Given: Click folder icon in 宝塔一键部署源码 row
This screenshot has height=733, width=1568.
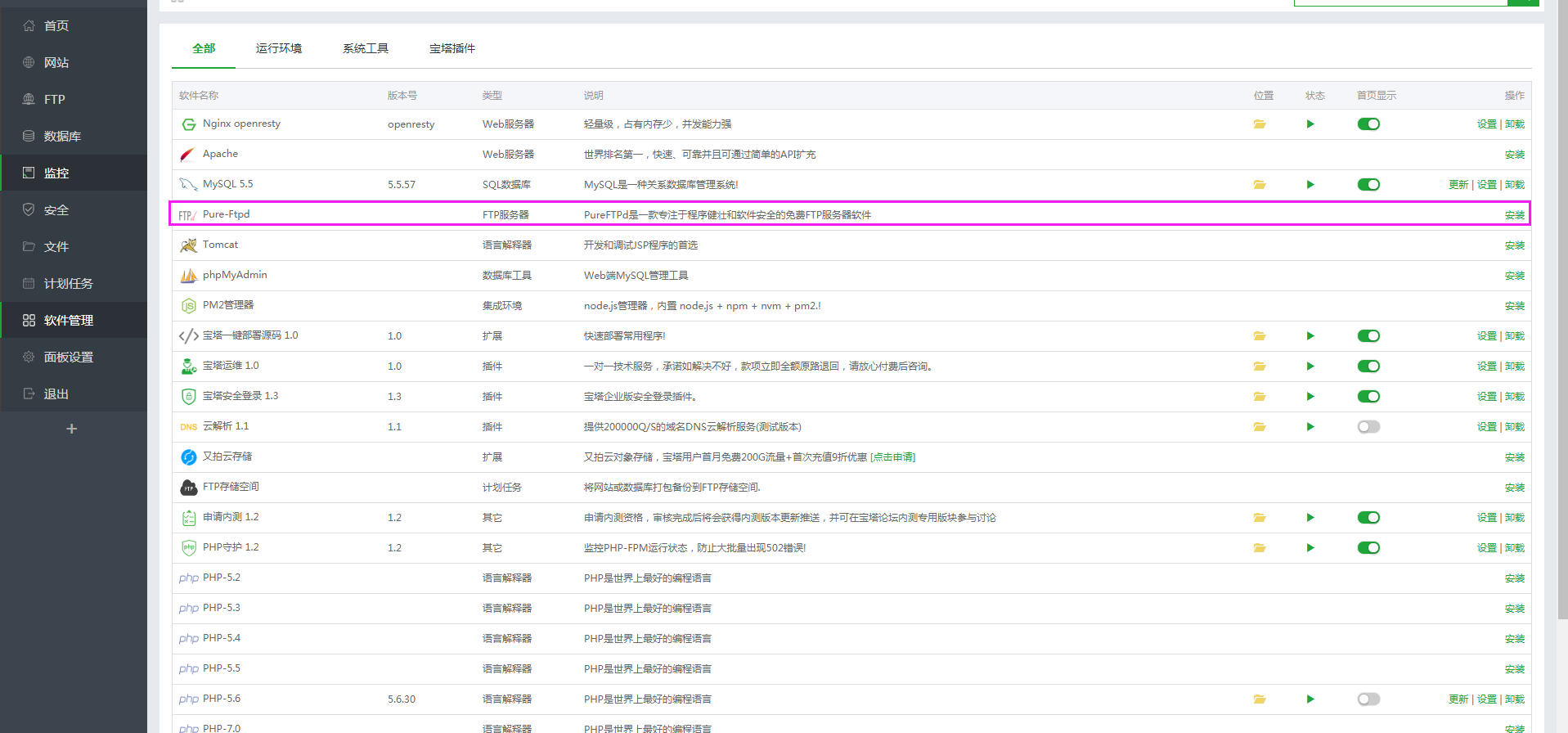Looking at the screenshot, I should pos(1260,336).
